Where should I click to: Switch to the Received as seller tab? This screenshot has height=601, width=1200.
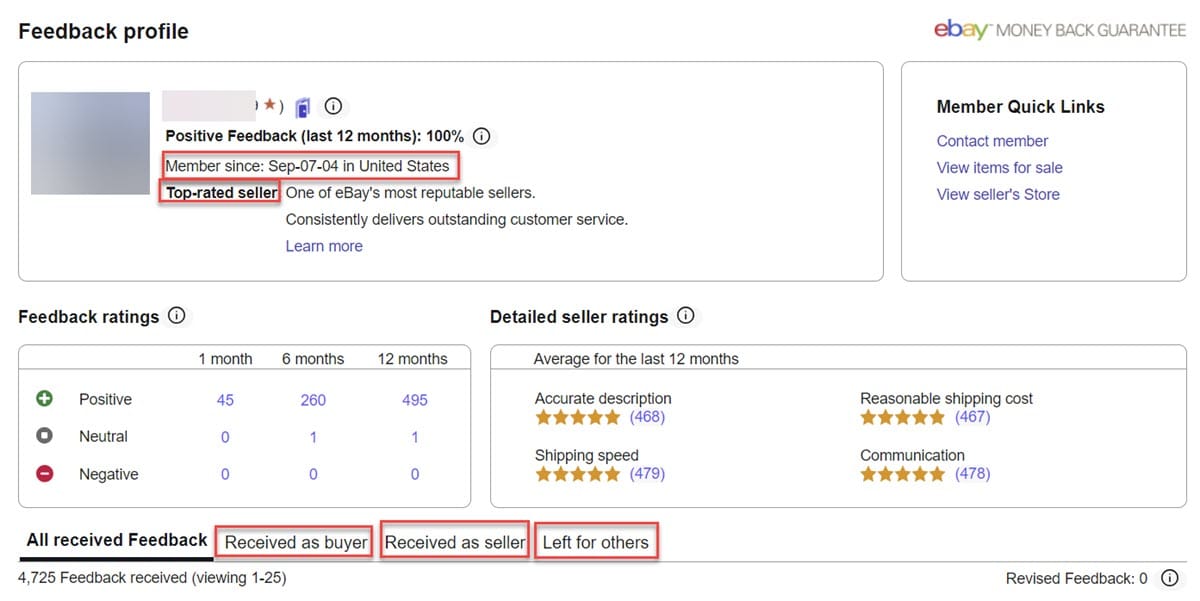tap(455, 542)
